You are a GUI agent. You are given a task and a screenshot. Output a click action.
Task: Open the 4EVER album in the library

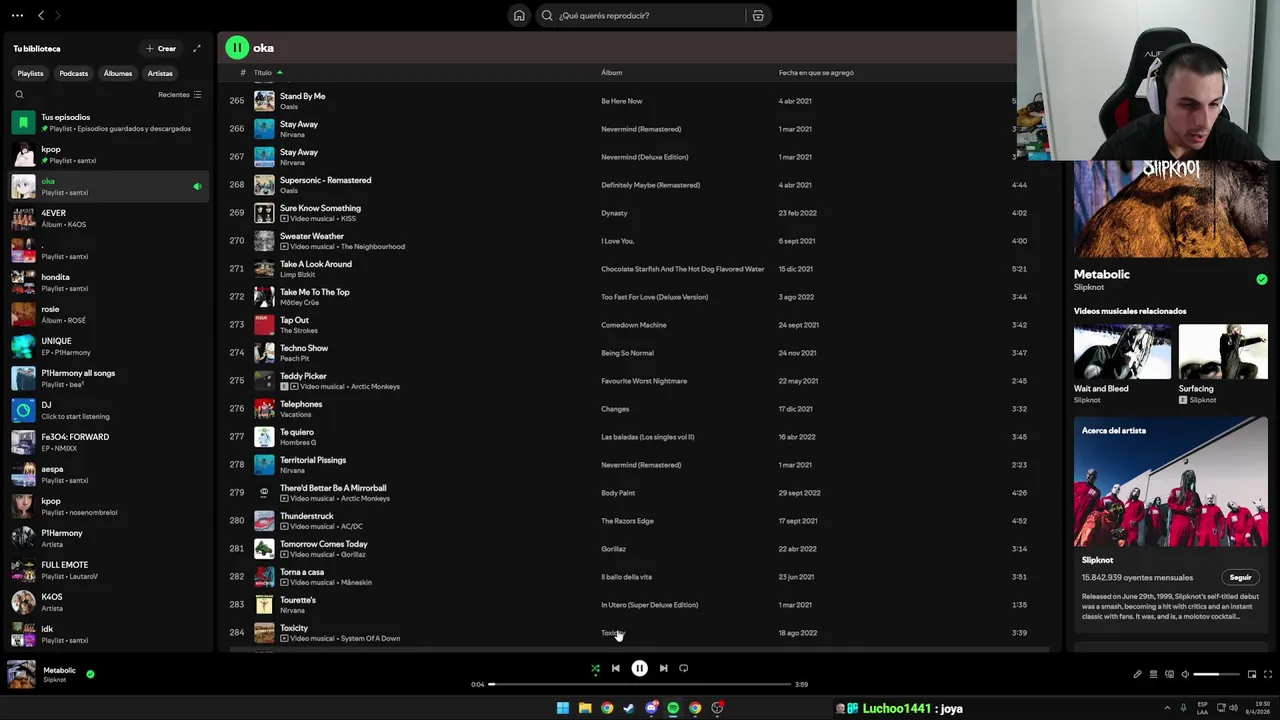click(109, 219)
